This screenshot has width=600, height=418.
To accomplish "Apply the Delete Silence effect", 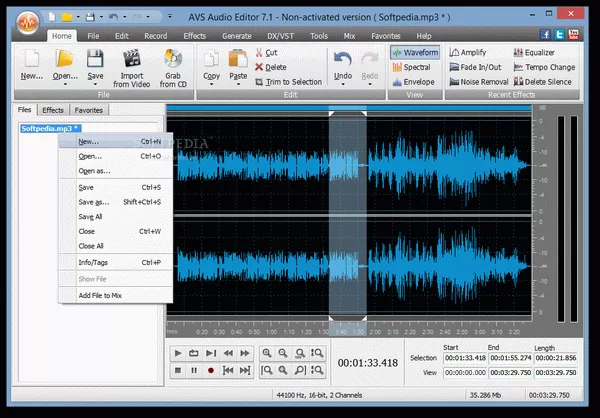I will [543, 82].
